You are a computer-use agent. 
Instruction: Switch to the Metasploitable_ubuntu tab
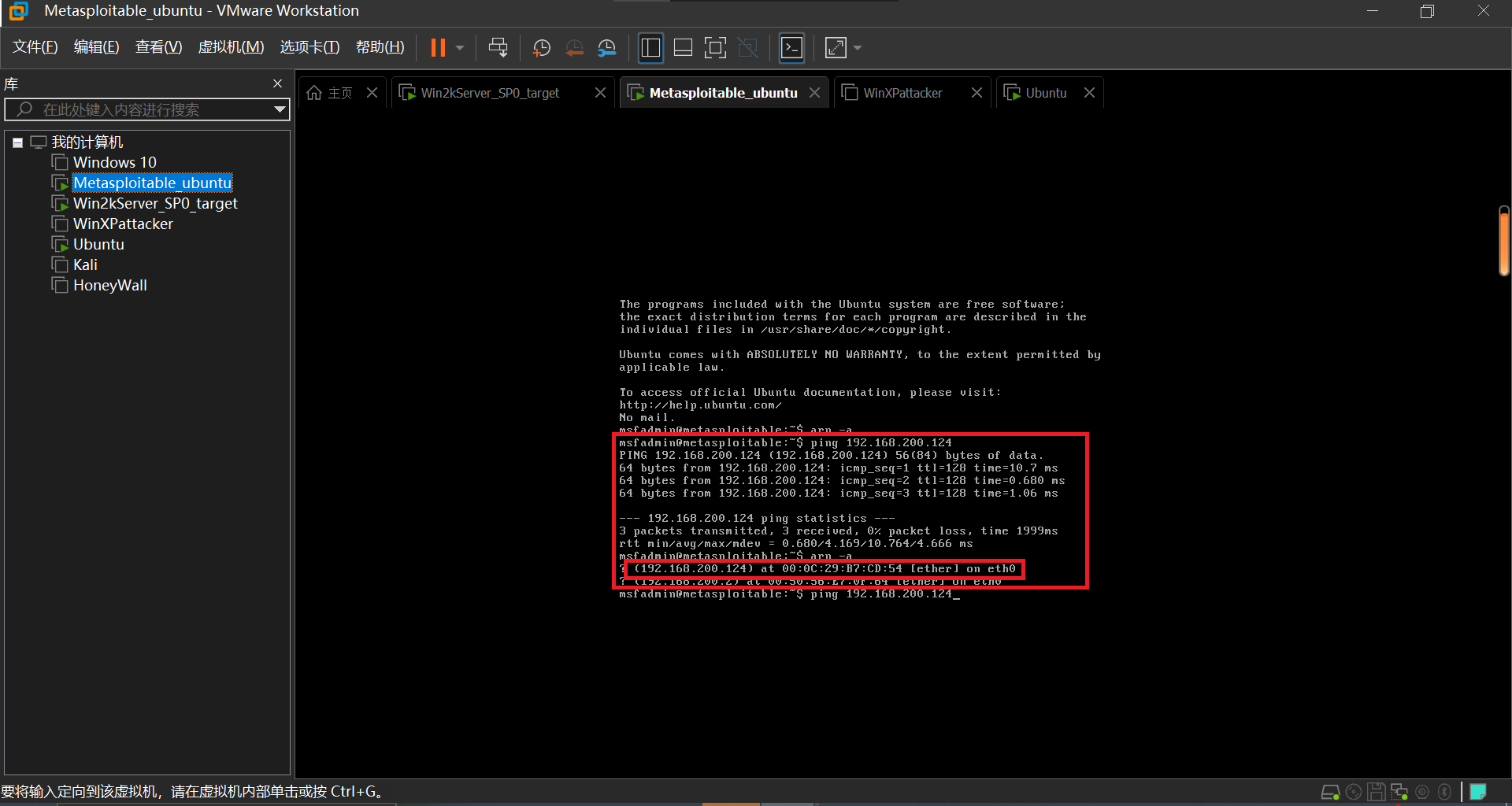[x=723, y=93]
